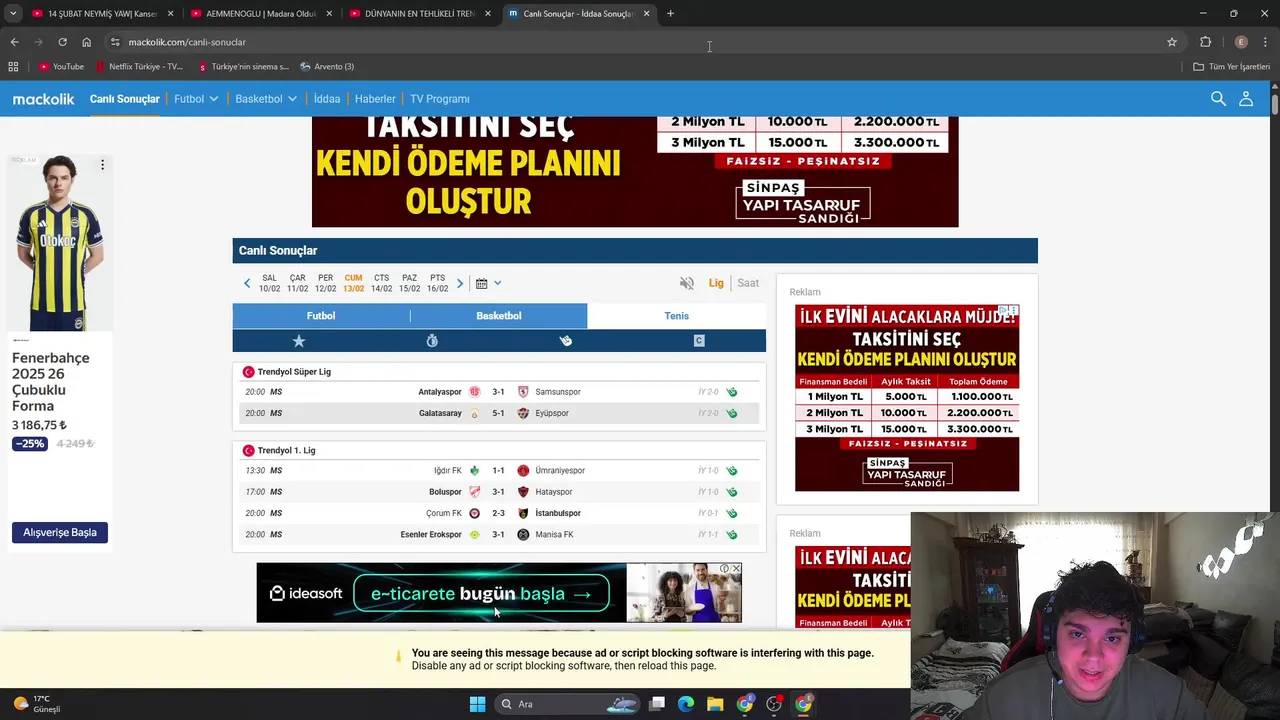Screen dimensions: 1280x720
Task: Filter live matches with the stopwatch icon
Action: [x=432, y=341]
